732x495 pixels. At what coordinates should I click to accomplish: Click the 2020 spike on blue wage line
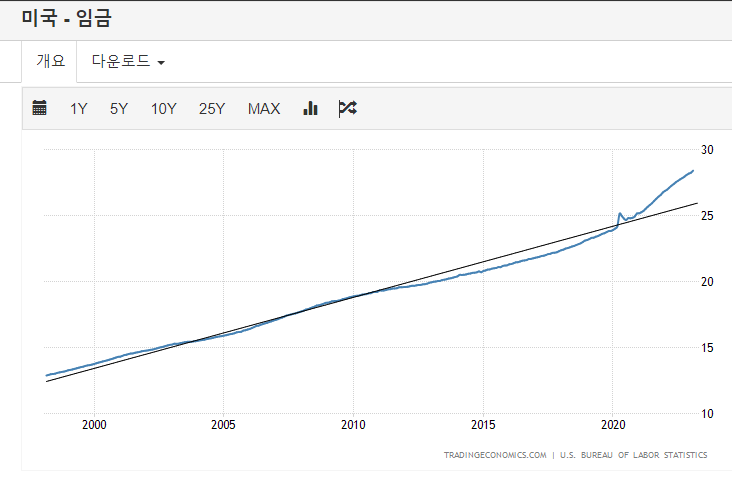pyautogui.click(x=620, y=214)
